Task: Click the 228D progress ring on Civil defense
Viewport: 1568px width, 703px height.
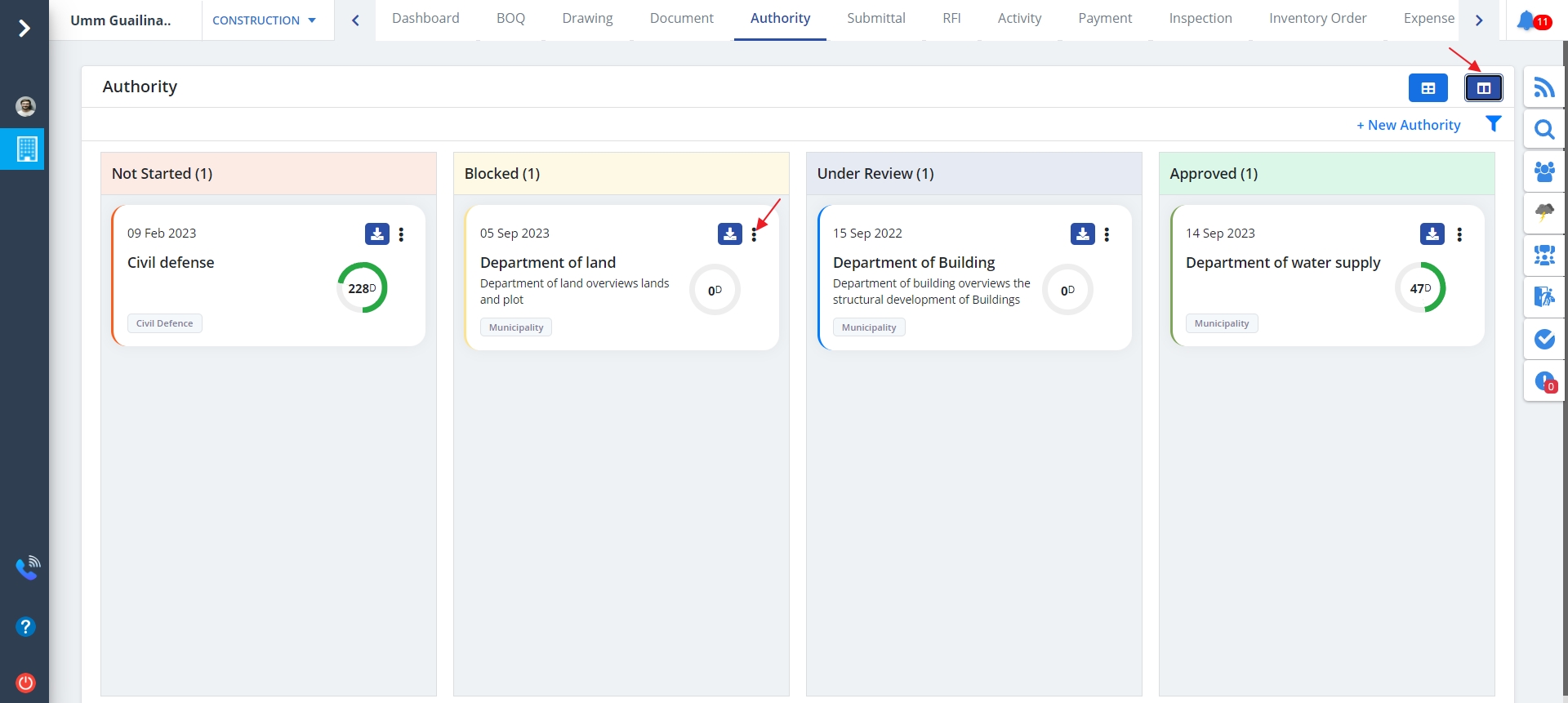Action: coord(362,287)
